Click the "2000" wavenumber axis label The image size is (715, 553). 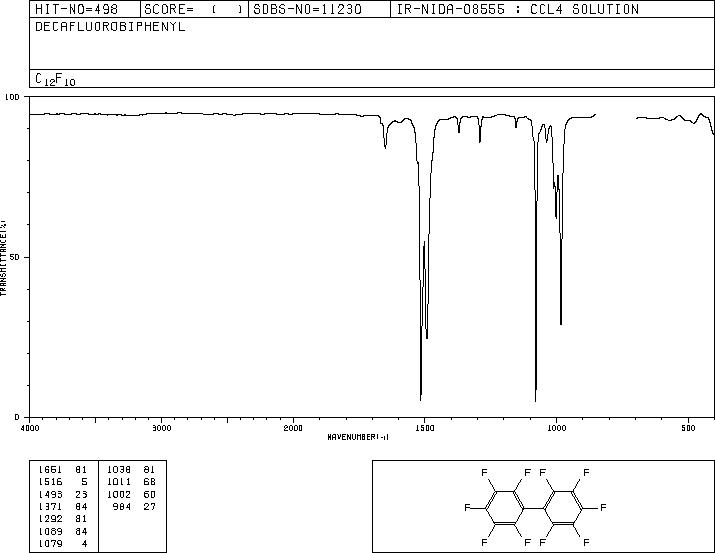(x=293, y=428)
